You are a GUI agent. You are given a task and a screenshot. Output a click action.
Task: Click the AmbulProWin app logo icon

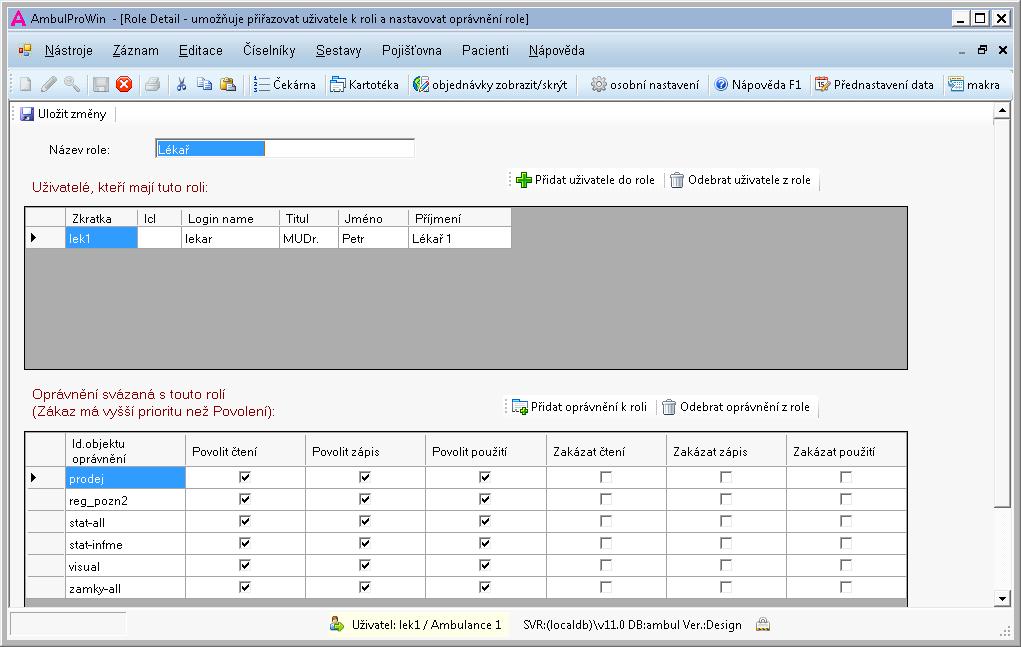pyautogui.click(x=19, y=18)
